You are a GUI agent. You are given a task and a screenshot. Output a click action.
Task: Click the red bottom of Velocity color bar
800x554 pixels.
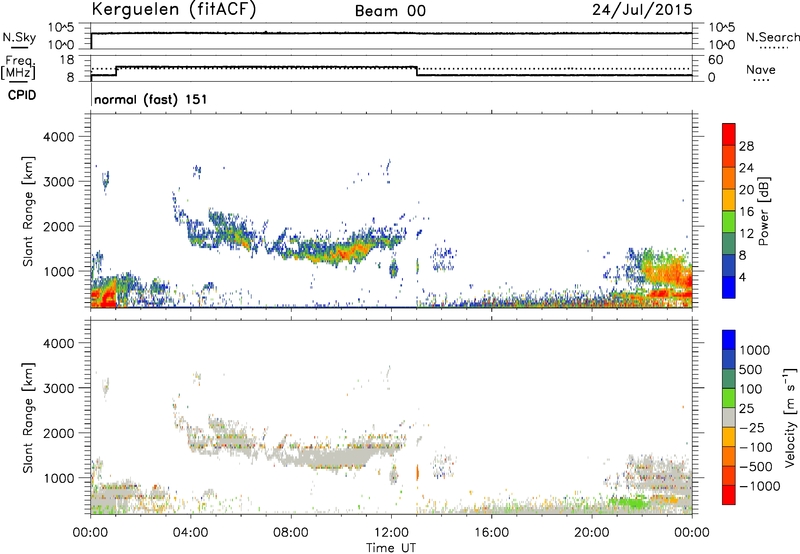[x=729, y=494]
